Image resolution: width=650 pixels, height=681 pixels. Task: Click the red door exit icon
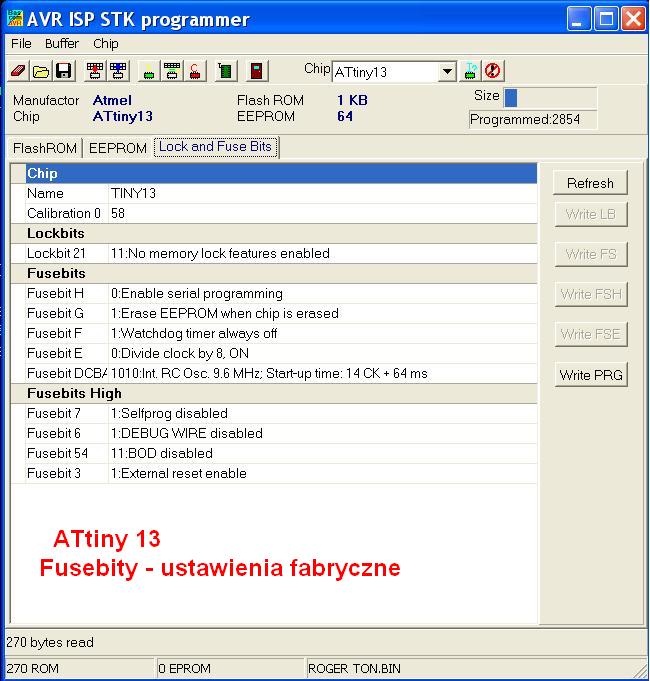pos(257,70)
